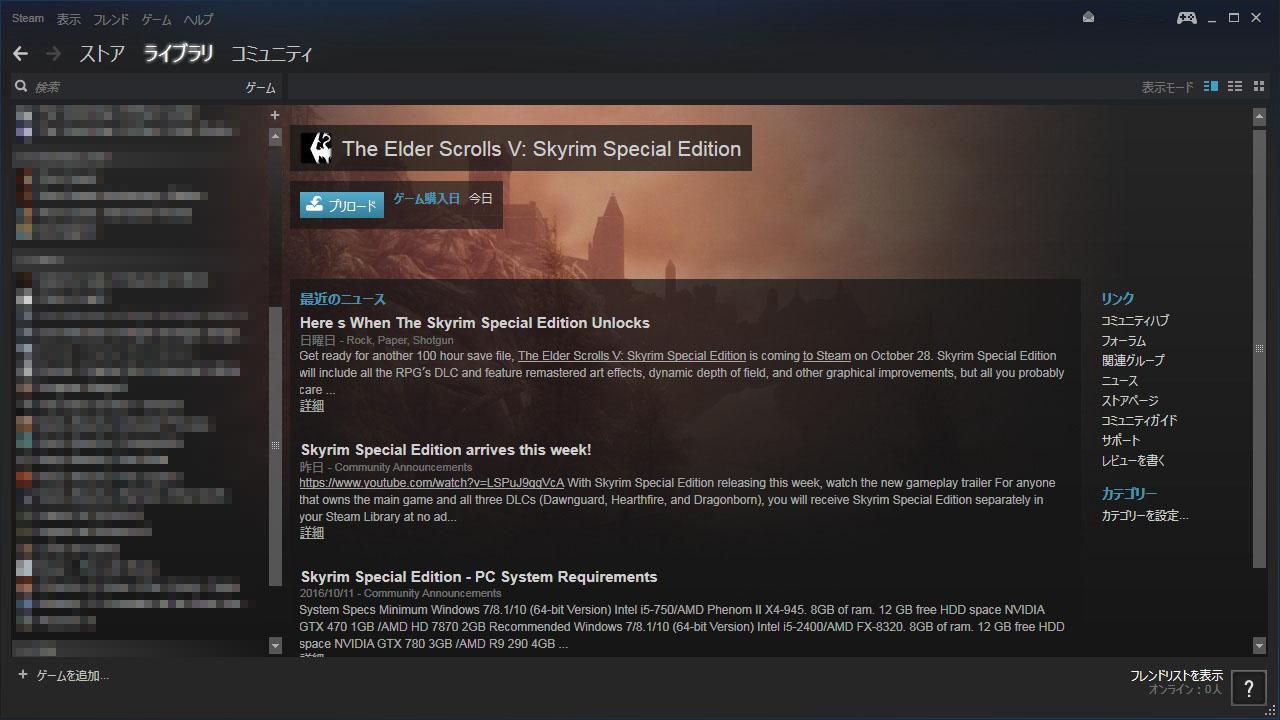Click the 検索 search field
The height and width of the screenshot is (720, 1280).
point(130,88)
